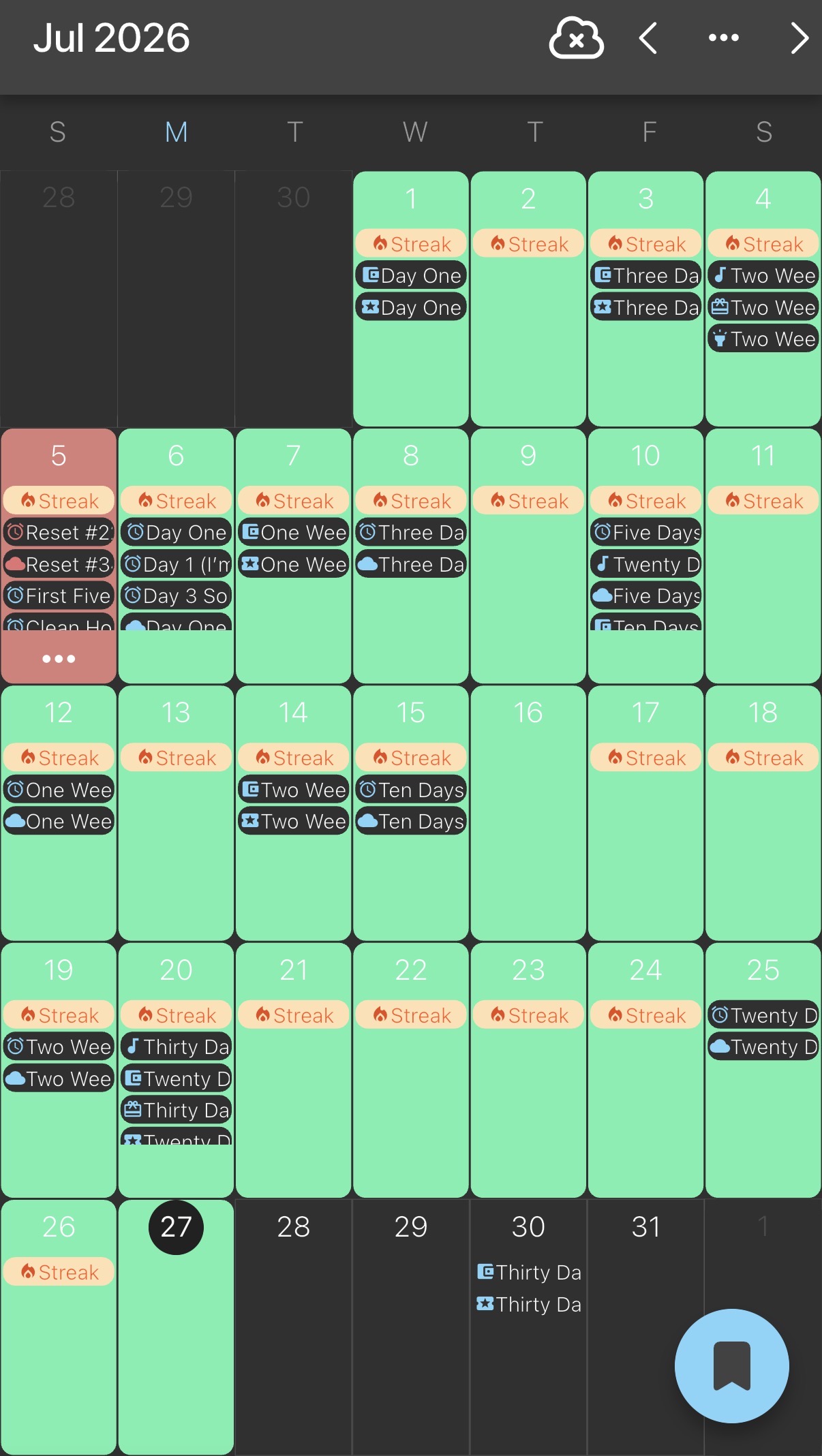Screen dimensions: 822x1456
Task: Open the Reset #2 entry on July 5
Action: pos(59,533)
